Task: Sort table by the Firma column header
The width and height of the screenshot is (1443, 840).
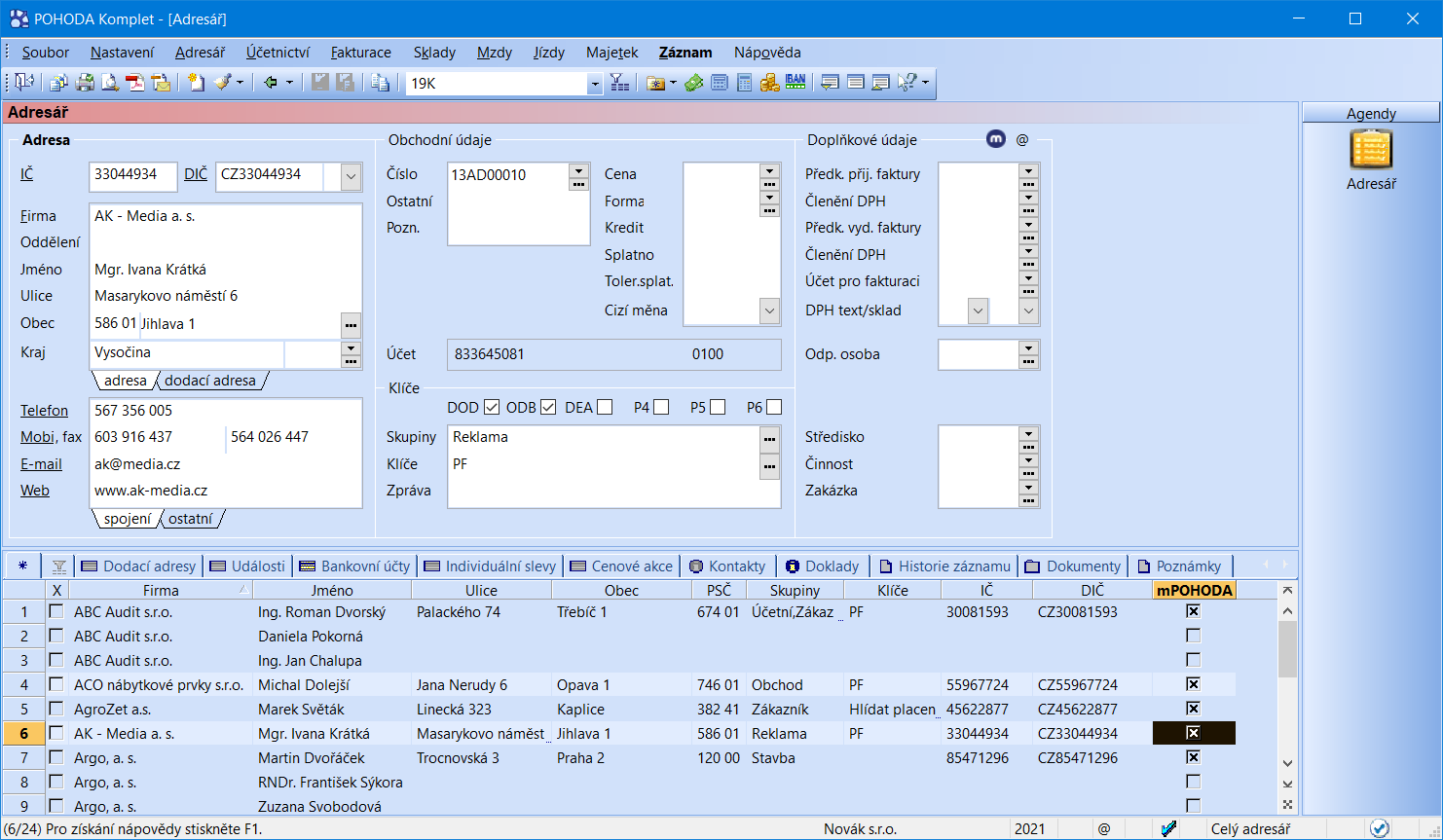Action: coord(161,591)
